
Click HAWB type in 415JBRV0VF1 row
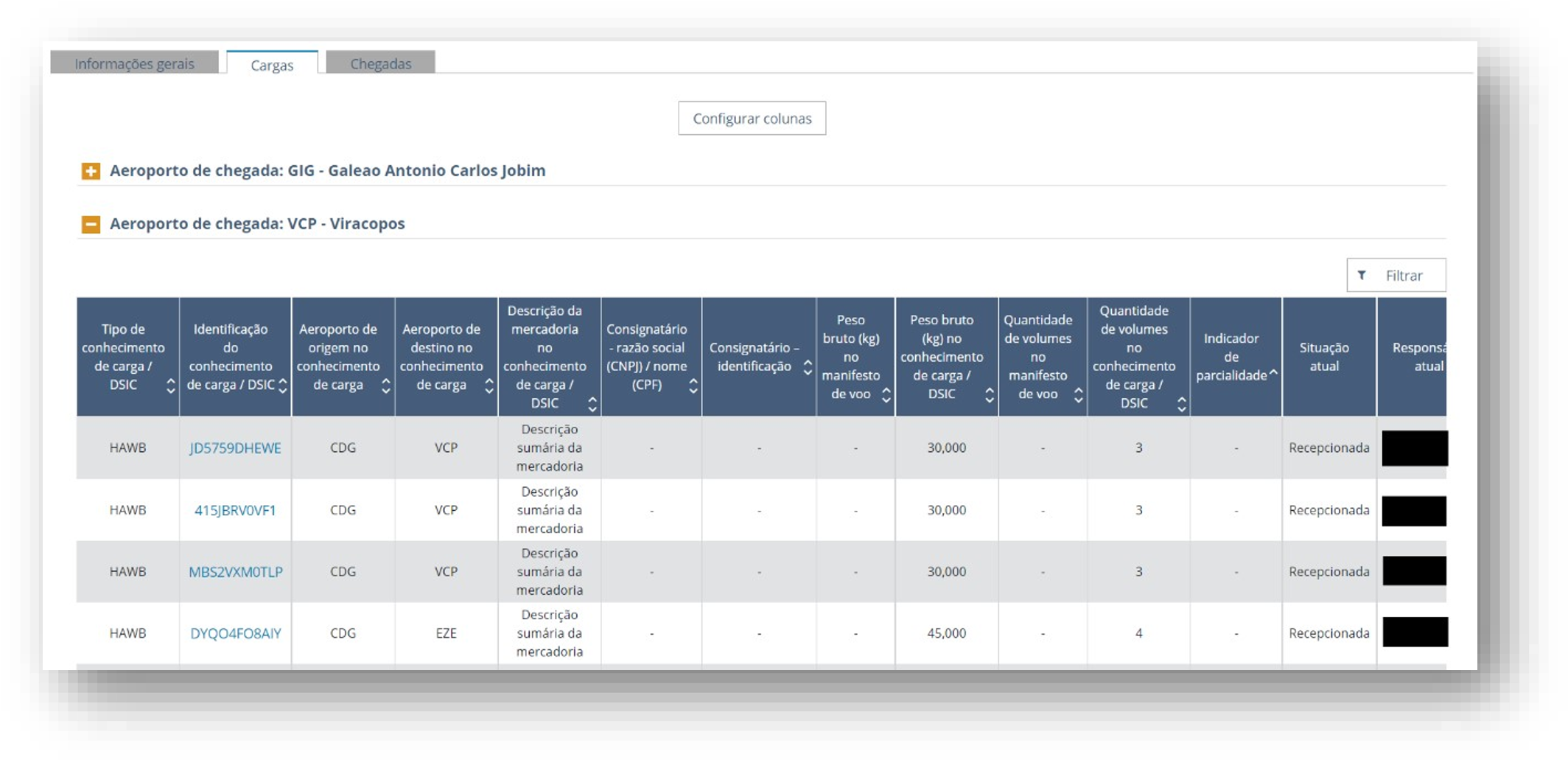click(x=127, y=510)
